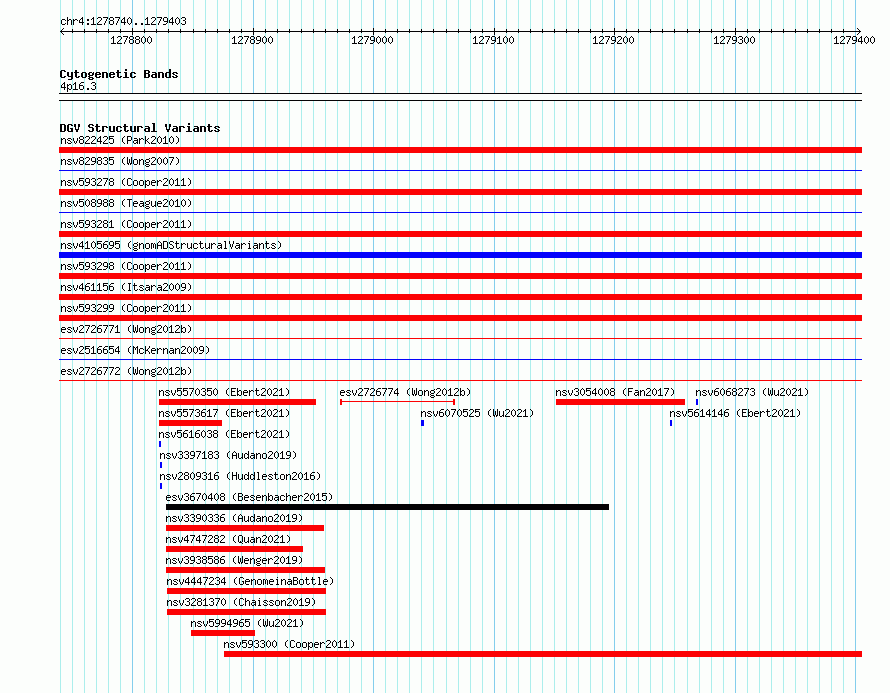
Task: Click the red bar under nsv4747282
Action: click(234, 549)
